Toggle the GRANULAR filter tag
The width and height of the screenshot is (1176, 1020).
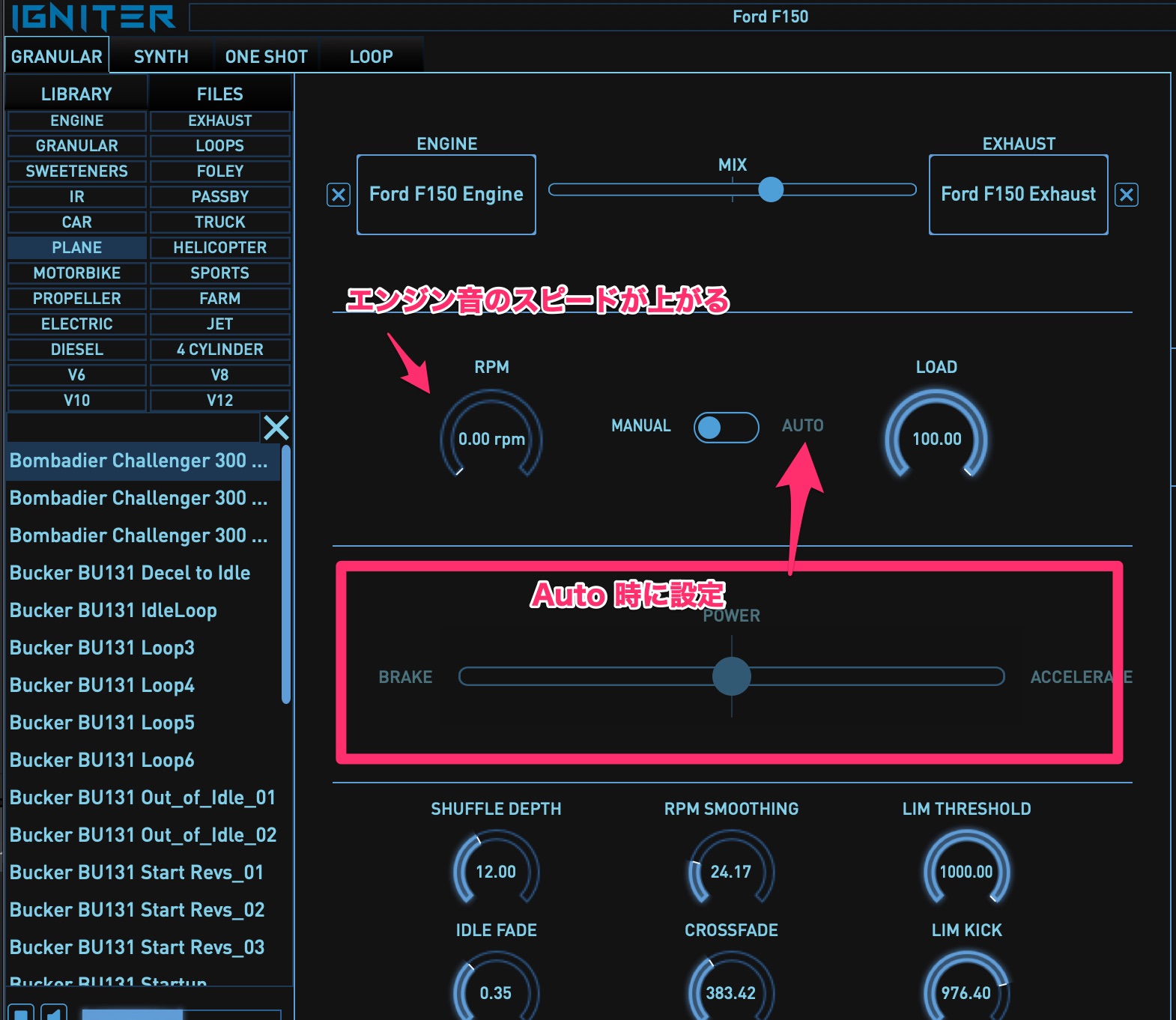[x=77, y=146]
